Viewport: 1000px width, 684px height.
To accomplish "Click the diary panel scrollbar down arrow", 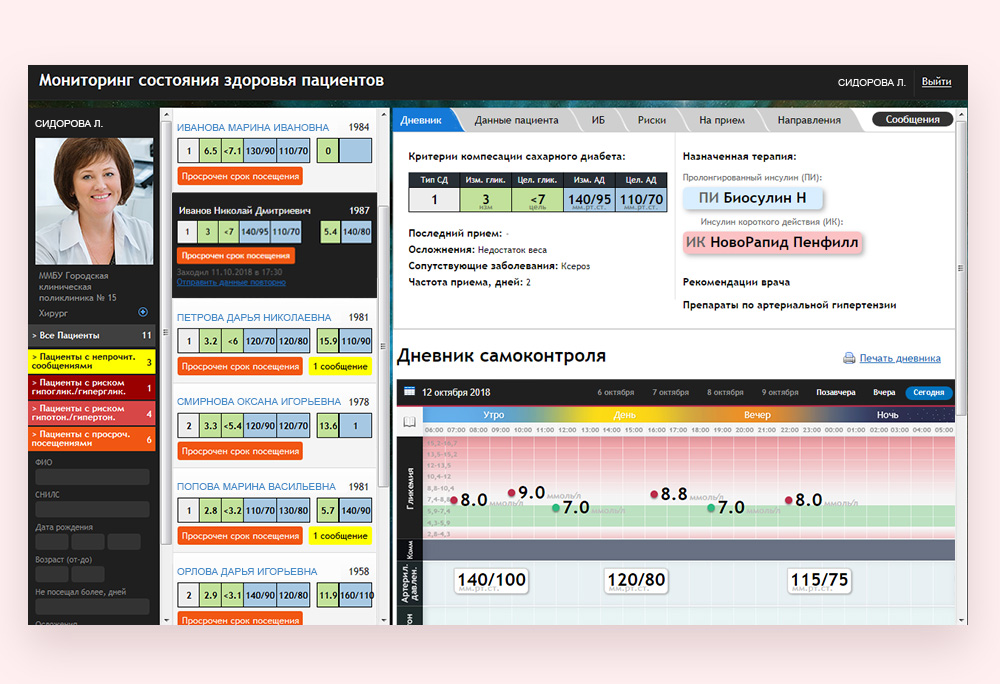I will [x=960, y=620].
